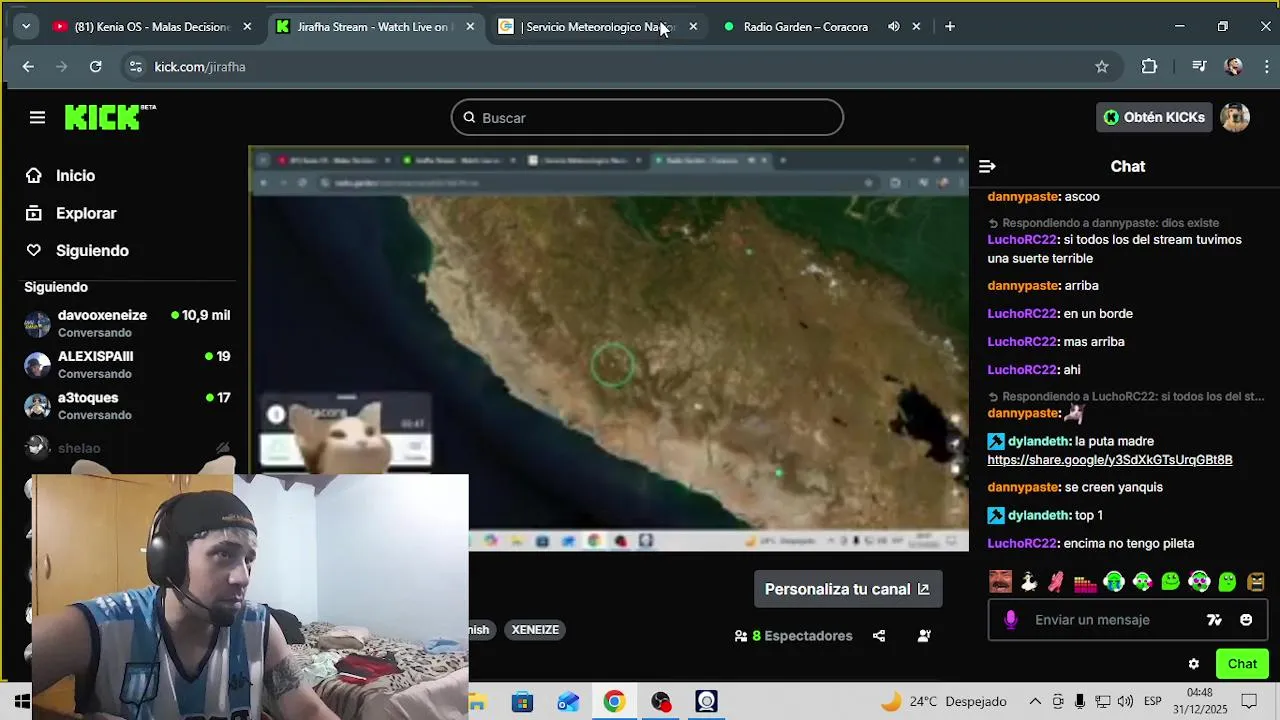View site information icon in address bar

pyautogui.click(x=135, y=67)
